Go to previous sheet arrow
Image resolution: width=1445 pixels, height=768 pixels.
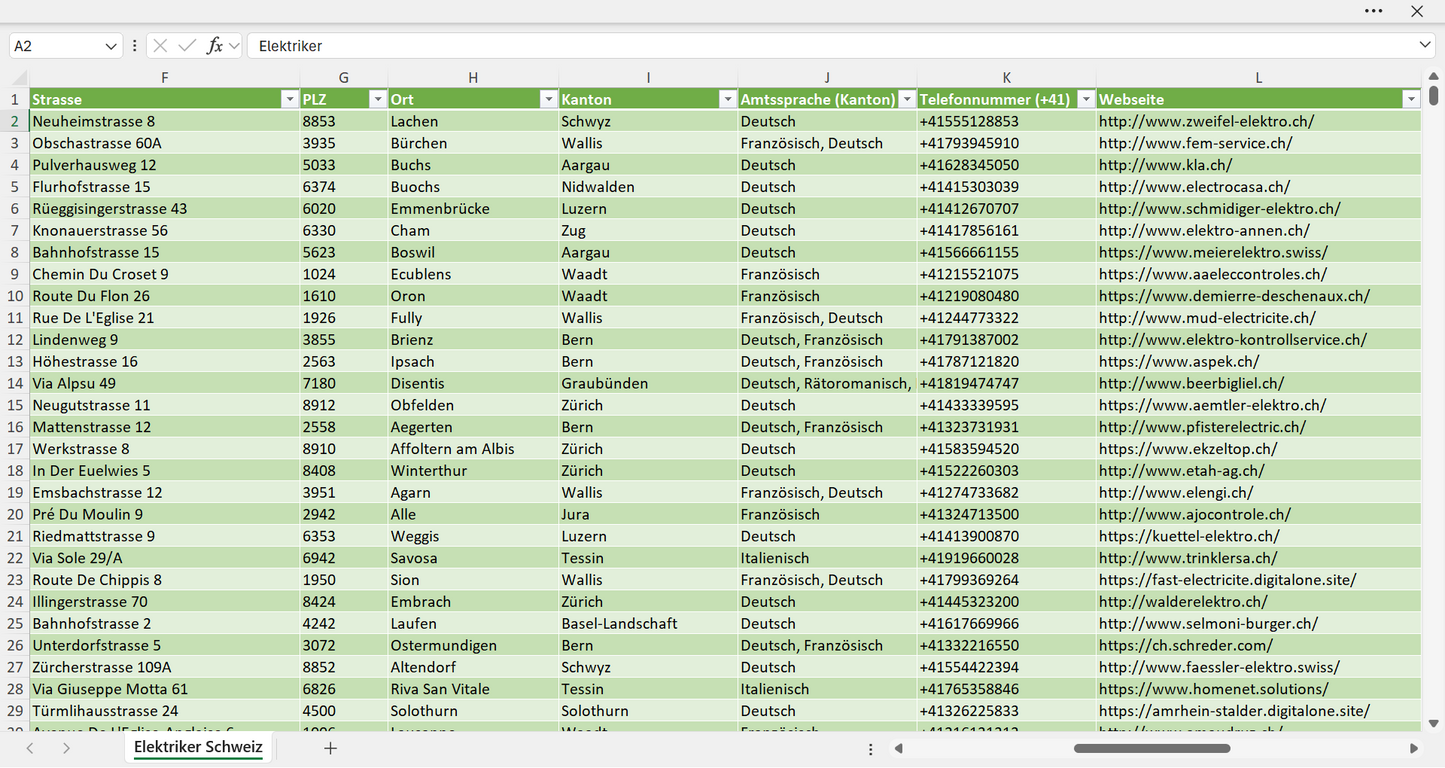click(30, 748)
